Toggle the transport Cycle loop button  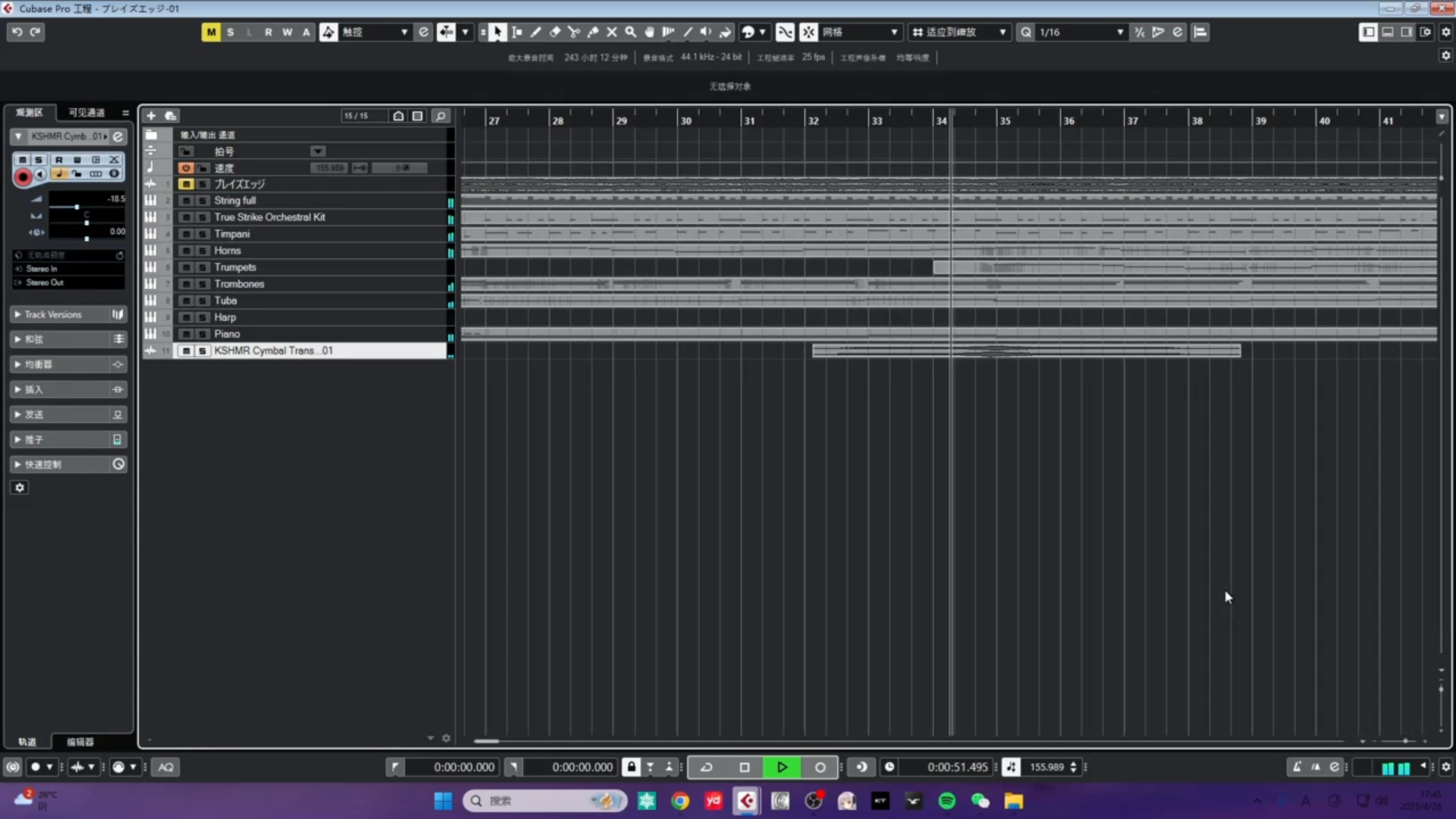coord(706,767)
